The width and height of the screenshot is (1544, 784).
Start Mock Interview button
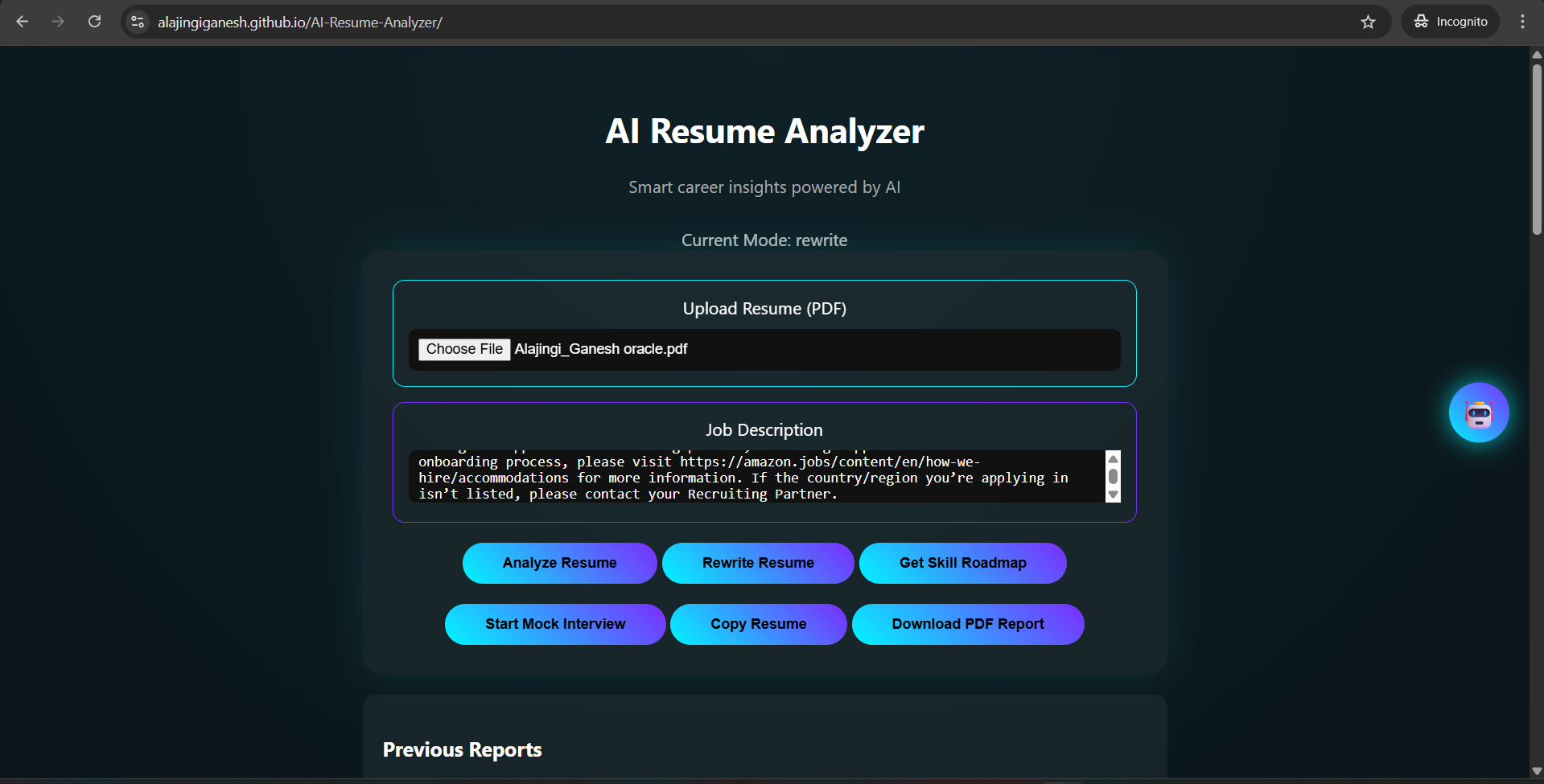click(554, 624)
